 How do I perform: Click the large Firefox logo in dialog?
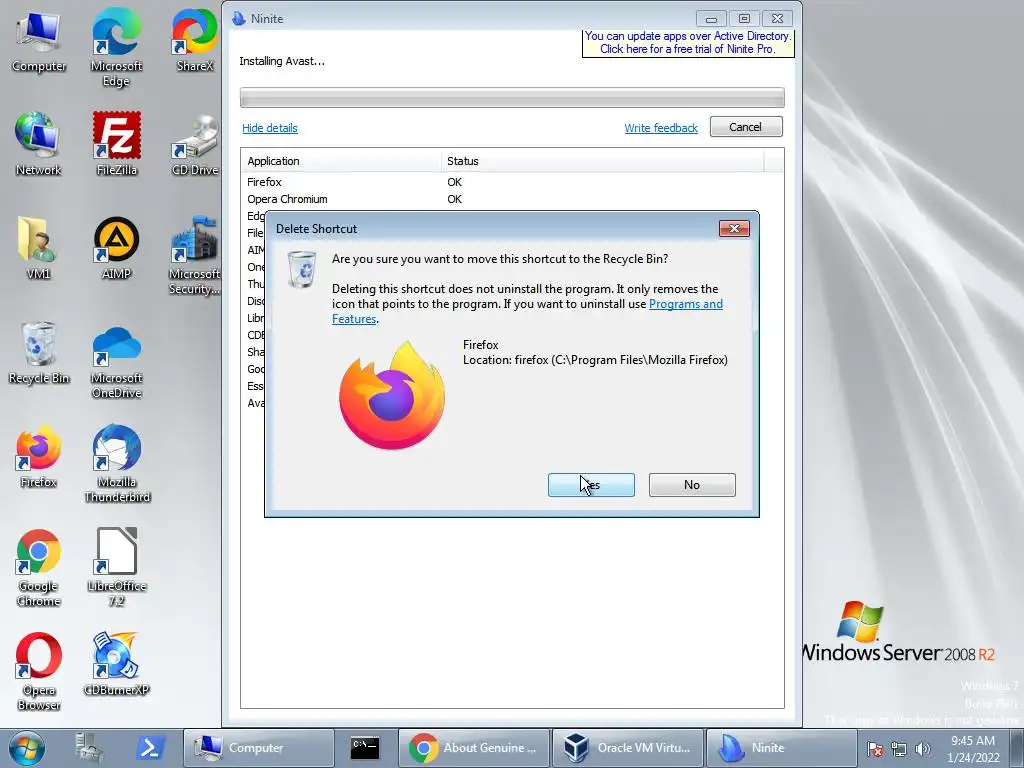click(392, 395)
